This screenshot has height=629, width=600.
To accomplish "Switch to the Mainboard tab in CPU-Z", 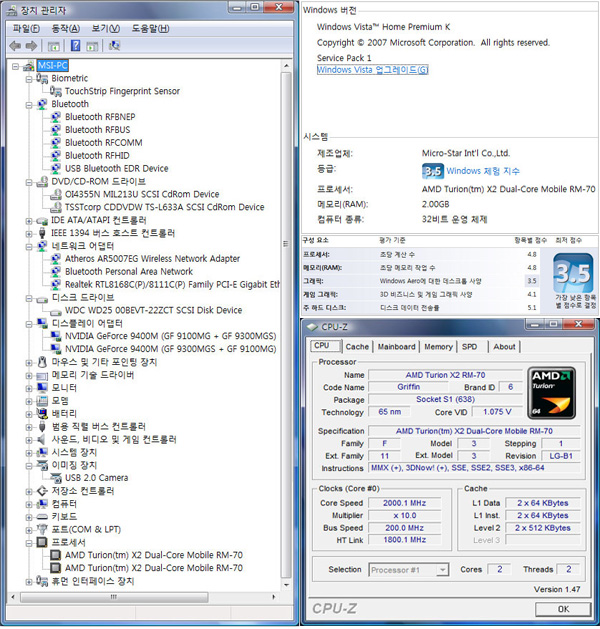I will 396,347.
